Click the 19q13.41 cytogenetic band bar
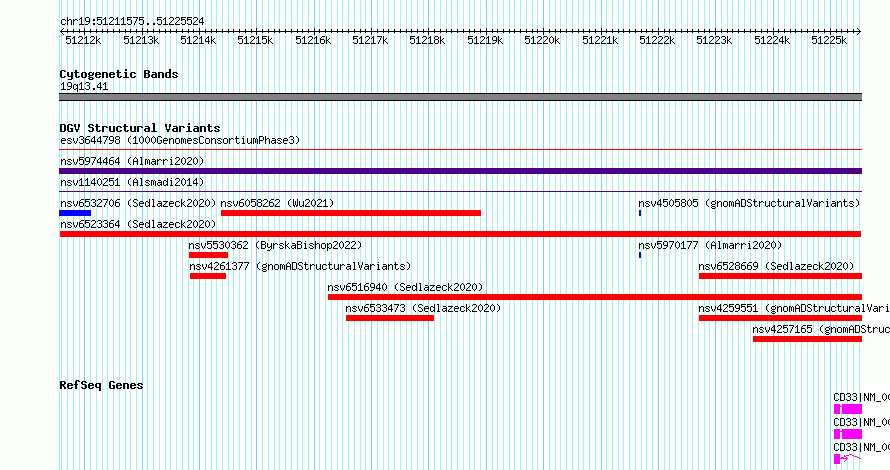The height and width of the screenshot is (470, 890). coord(460,97)
